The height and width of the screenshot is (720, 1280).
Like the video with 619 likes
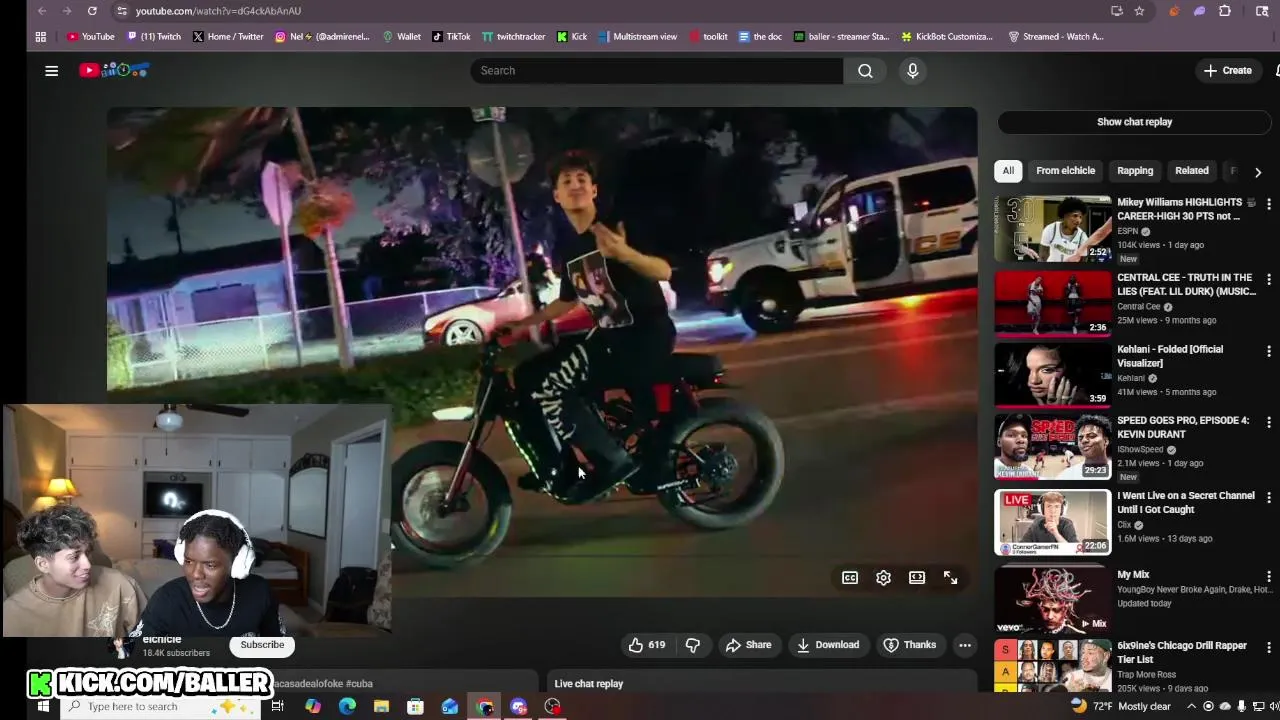646,645
